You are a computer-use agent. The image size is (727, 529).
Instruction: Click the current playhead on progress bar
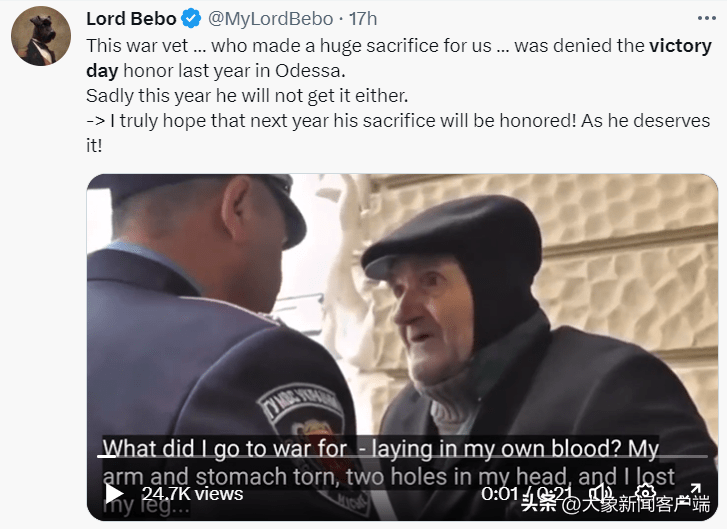pyautogui.click(x=107, y=456)
